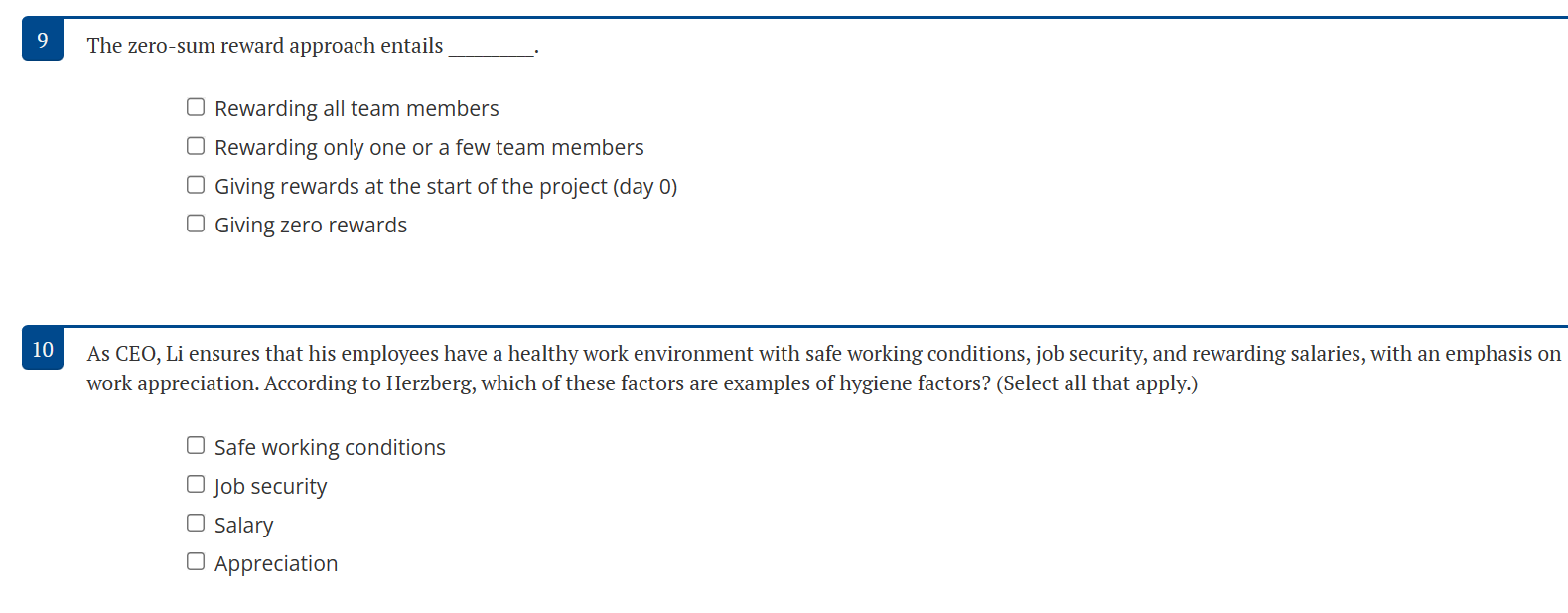Click the 'Safe working conditions' answer label
The height and width of the screenshot is (613, 1568).
(x=329, y=447)
